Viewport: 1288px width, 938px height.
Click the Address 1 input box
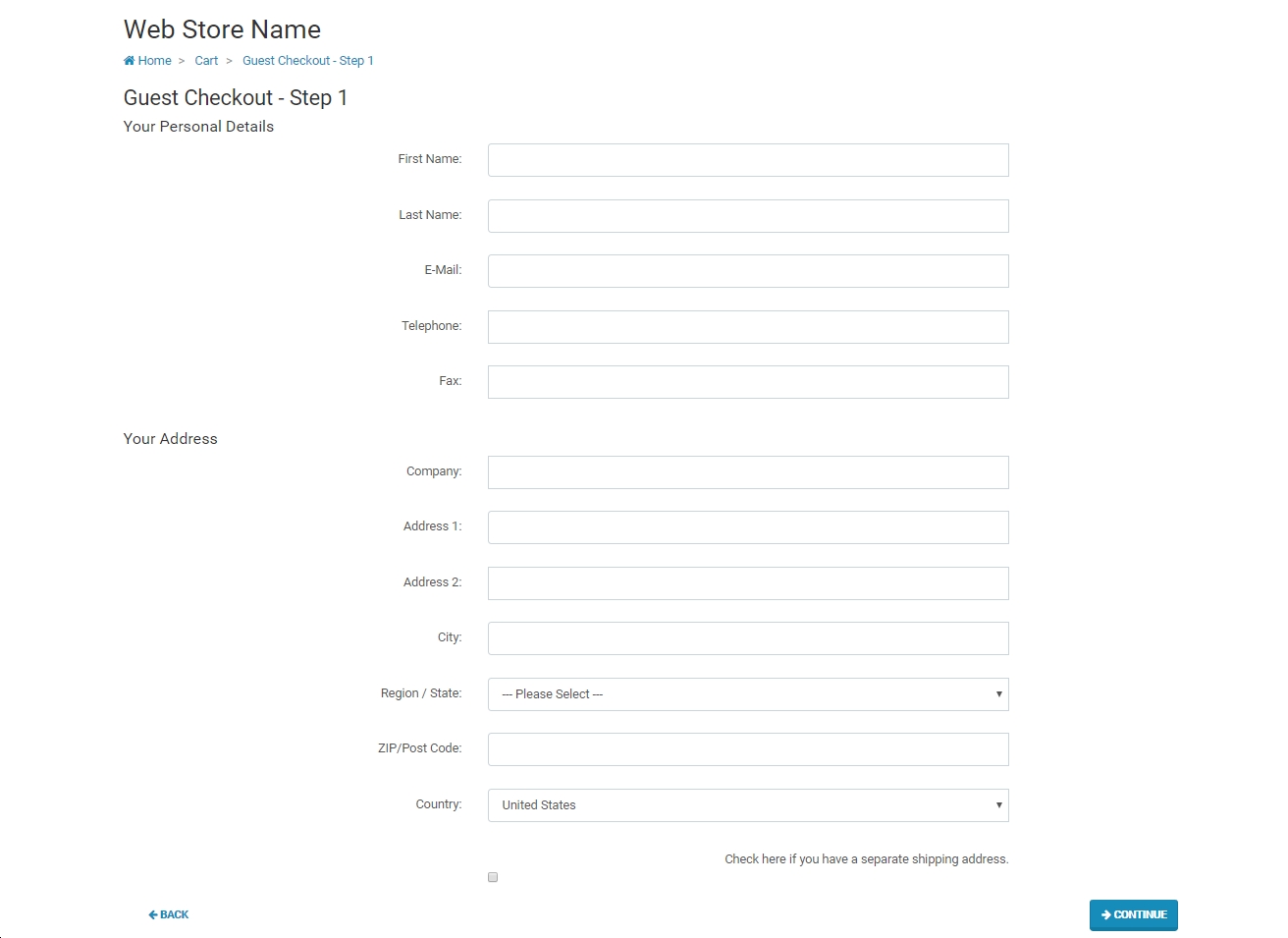(x=748, y=527)
